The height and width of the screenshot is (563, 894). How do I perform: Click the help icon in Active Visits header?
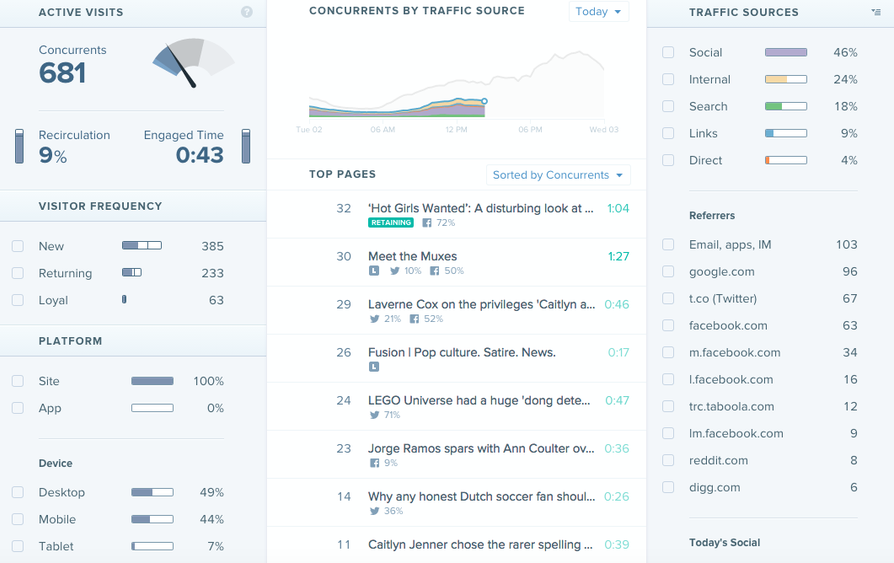247,12
